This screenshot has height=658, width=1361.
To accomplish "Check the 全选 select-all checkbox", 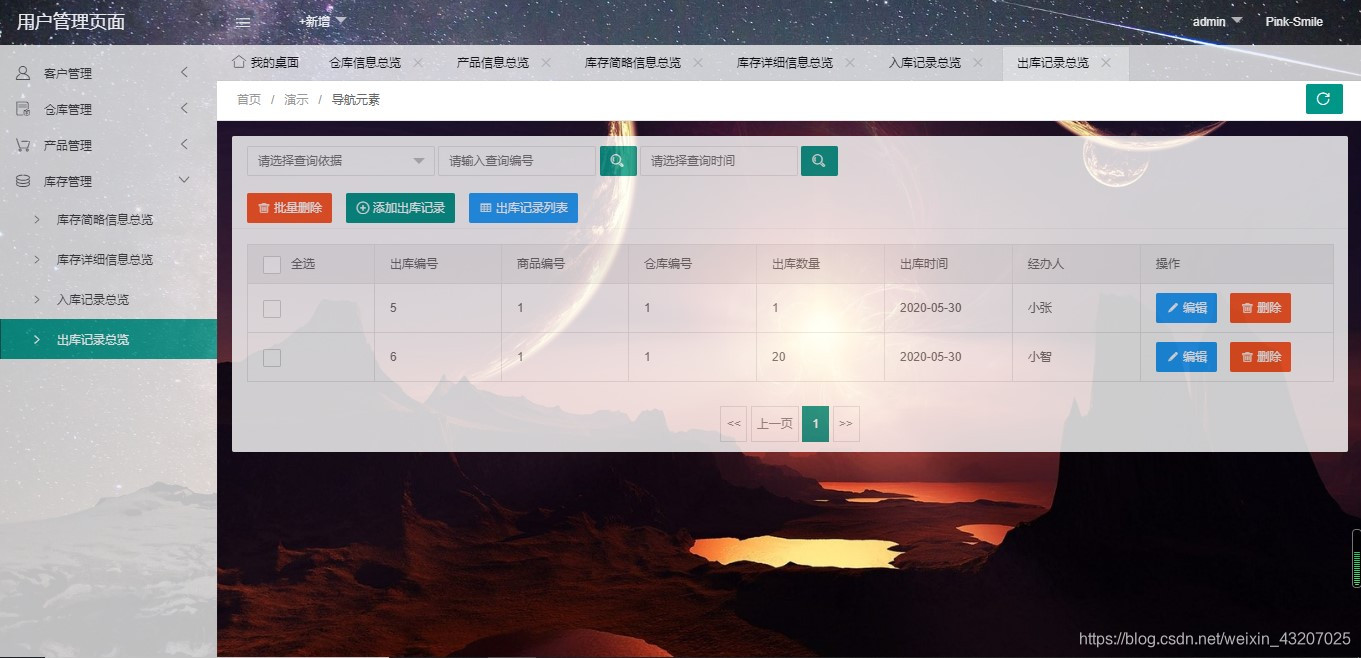I will [x=271, y=263].
